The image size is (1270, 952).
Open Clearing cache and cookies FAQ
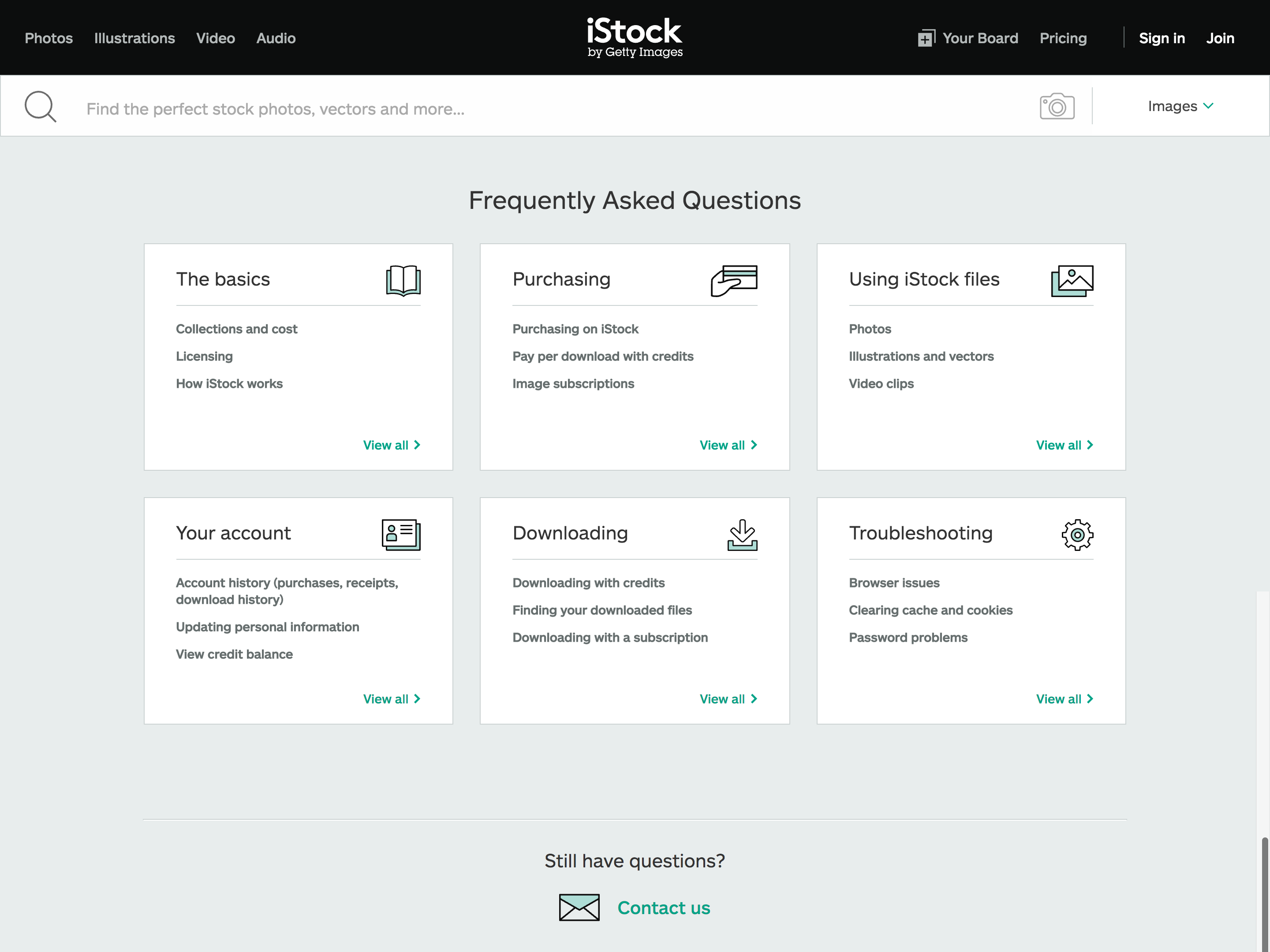coord(931,610)
